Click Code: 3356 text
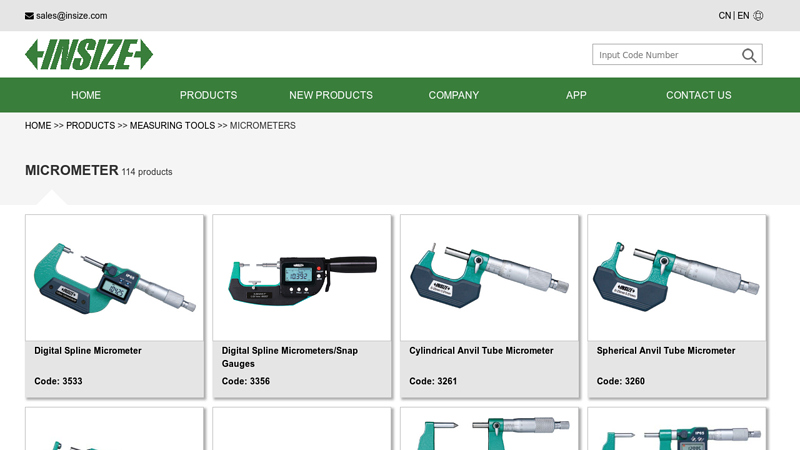Screen dimensions: 800x450 point(245,381)
